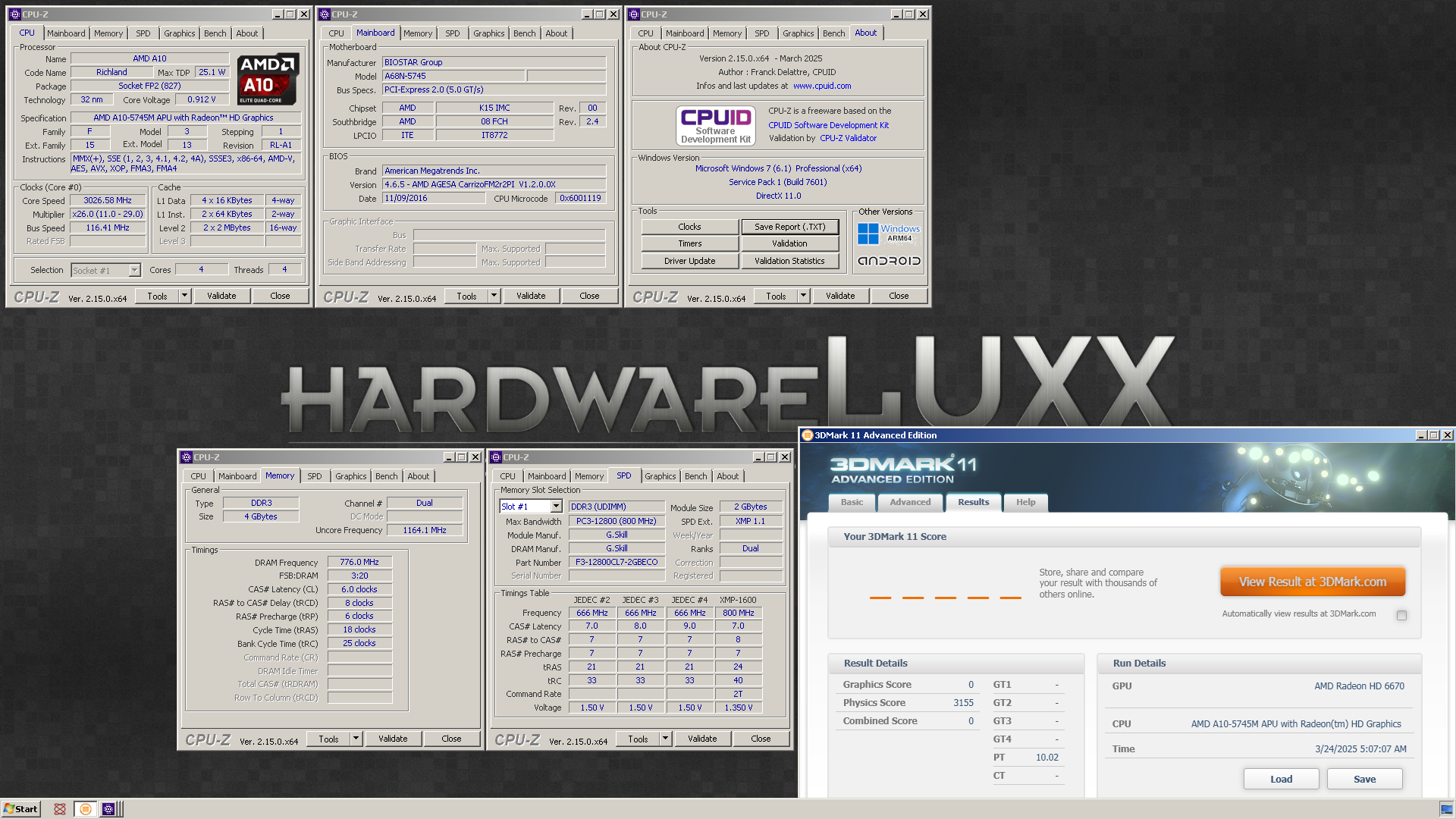1456x819 pixels.
Task: Click Validate button in SPD window
Action: pyautogui.click(x=702, y=739)
